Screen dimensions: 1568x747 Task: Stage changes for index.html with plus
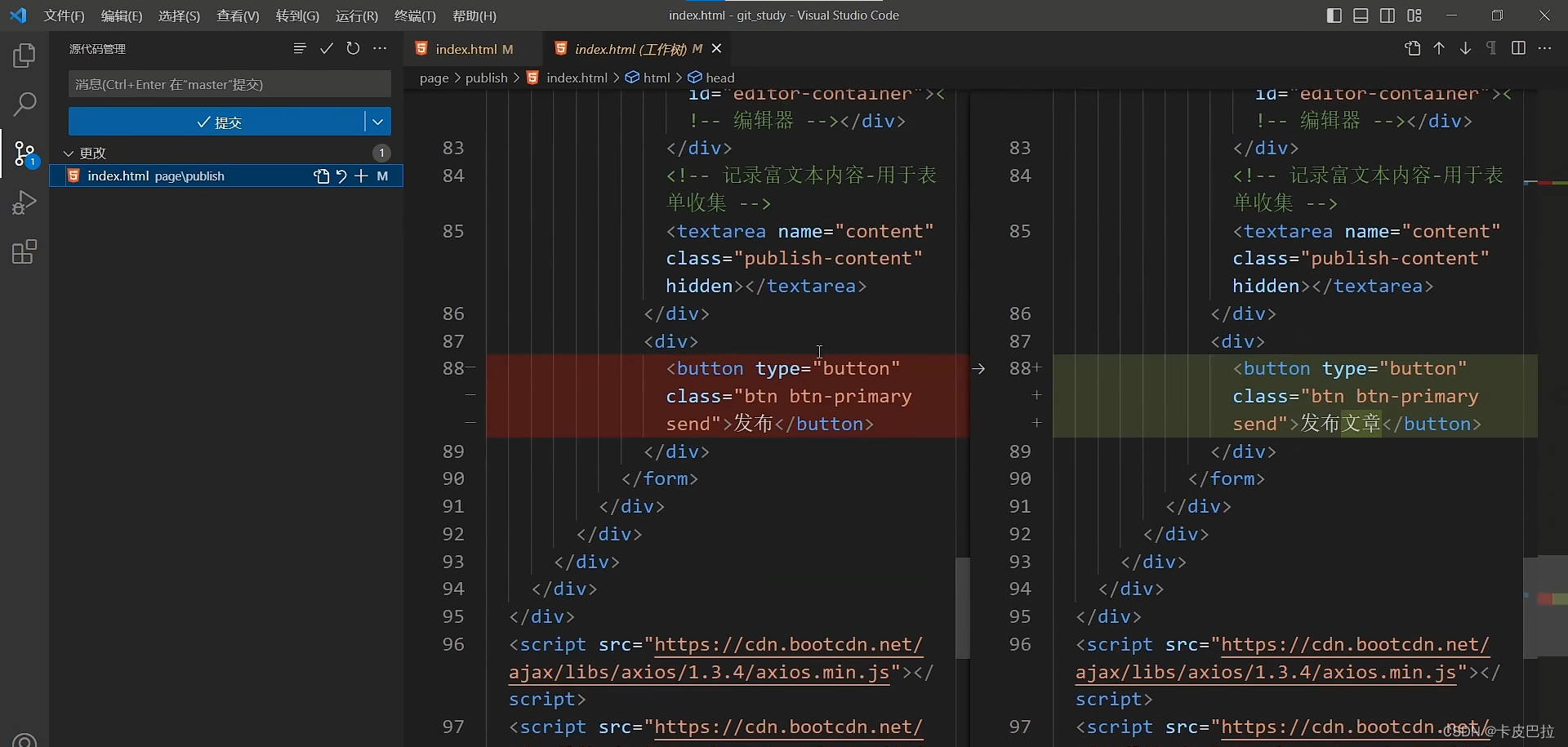click(361, 176)
